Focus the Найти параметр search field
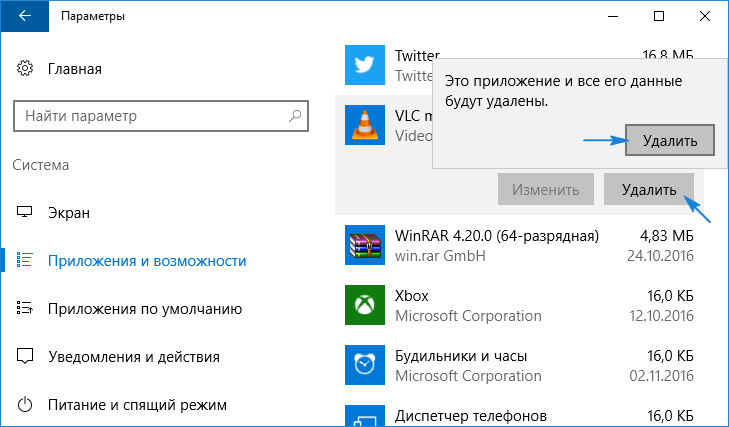 [161, 116]
